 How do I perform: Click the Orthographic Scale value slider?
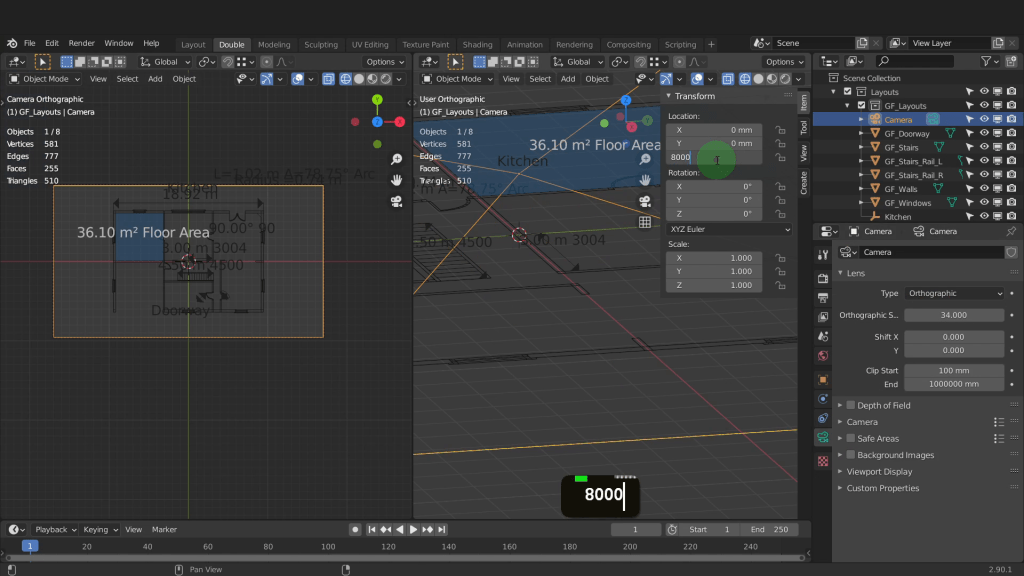pyautogui.click(x=954, y=315)
